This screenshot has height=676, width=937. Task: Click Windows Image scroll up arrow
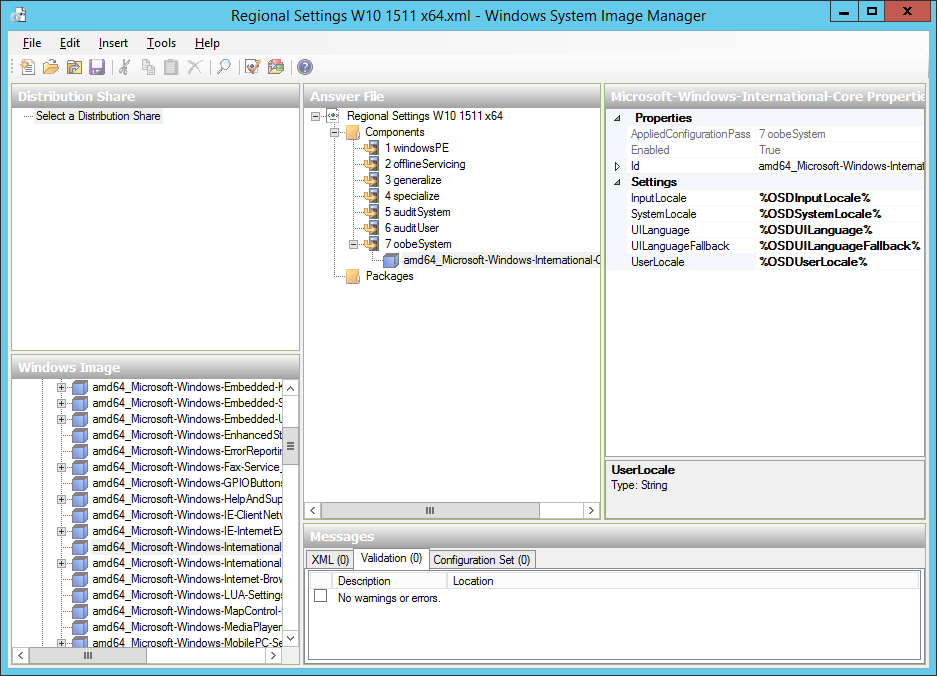(290, 389)
